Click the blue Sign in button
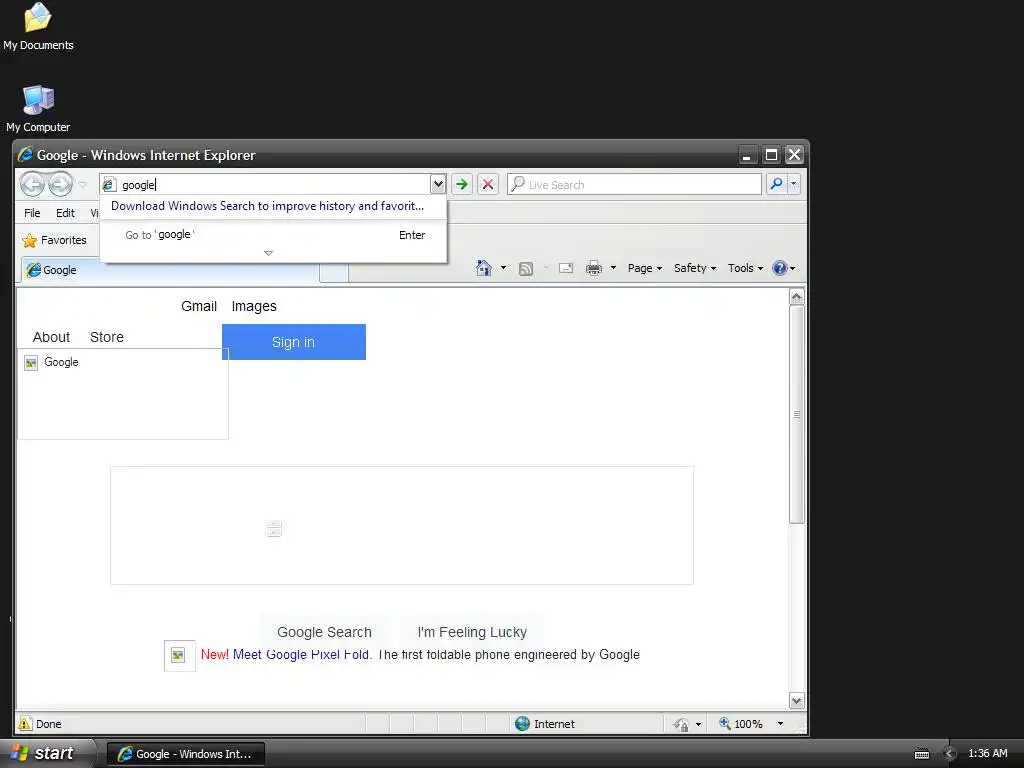Image resolution: width=1024 pixels, height=768 pixels. pyautogui.click(x=294, y=342)
